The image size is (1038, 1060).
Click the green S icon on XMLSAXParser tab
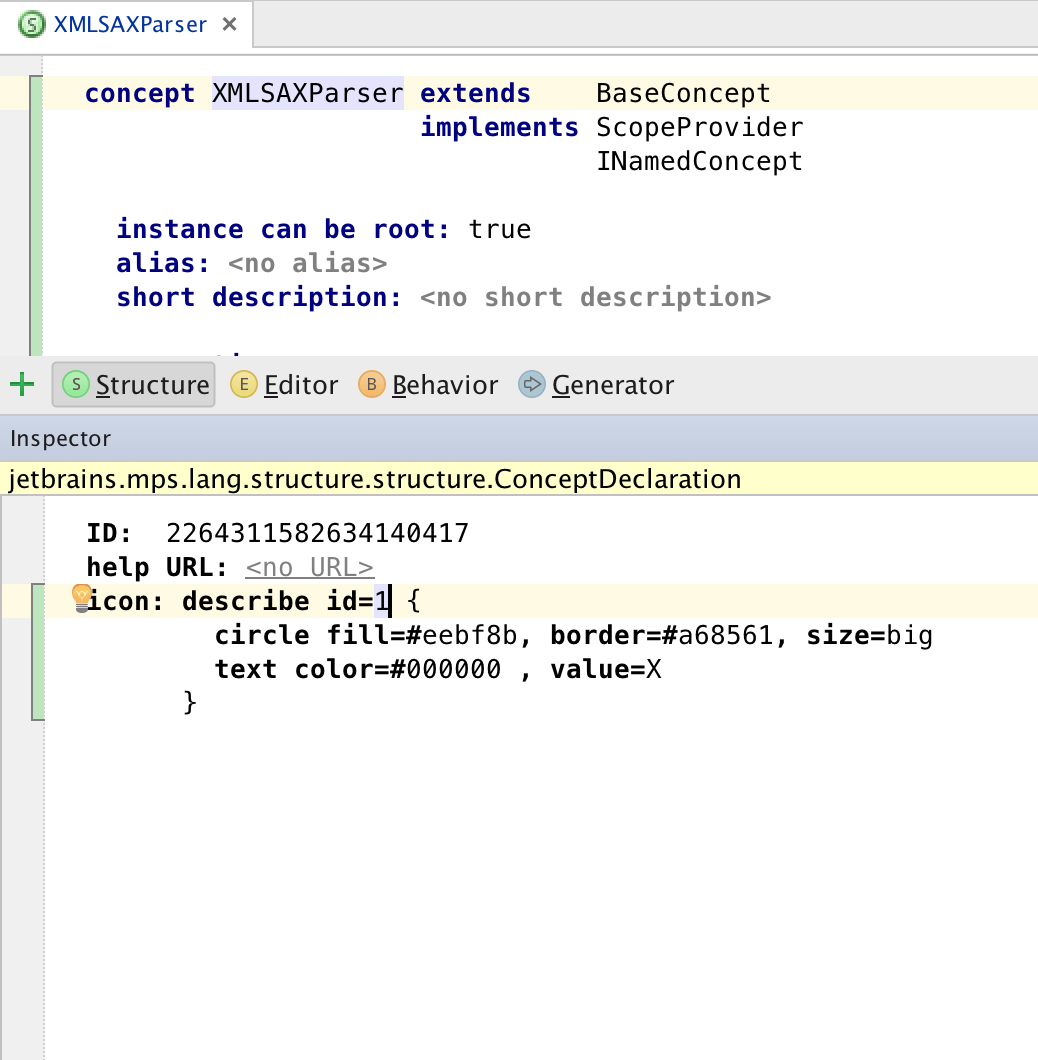pyautogui.click(x=33, y=24)
